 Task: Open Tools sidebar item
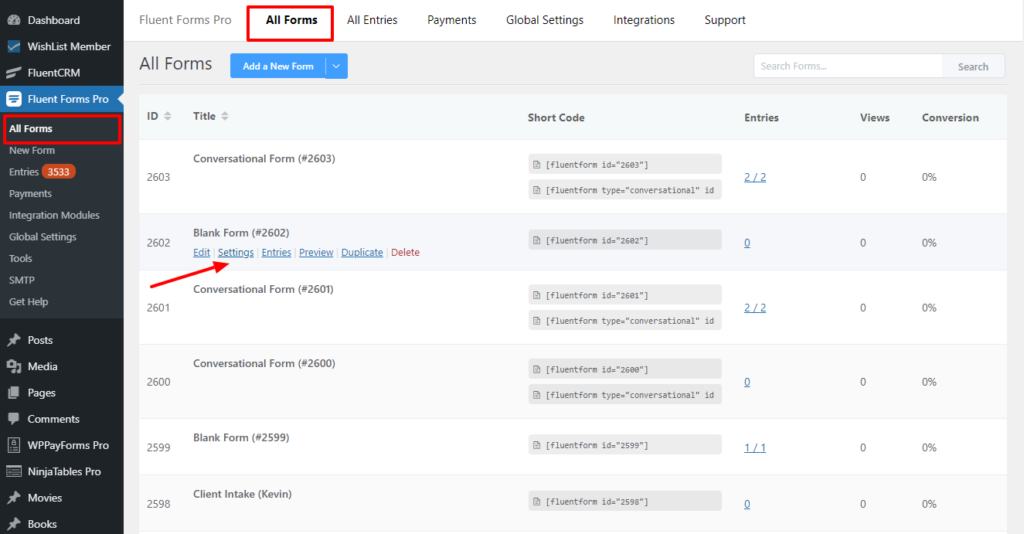(20, 259)
